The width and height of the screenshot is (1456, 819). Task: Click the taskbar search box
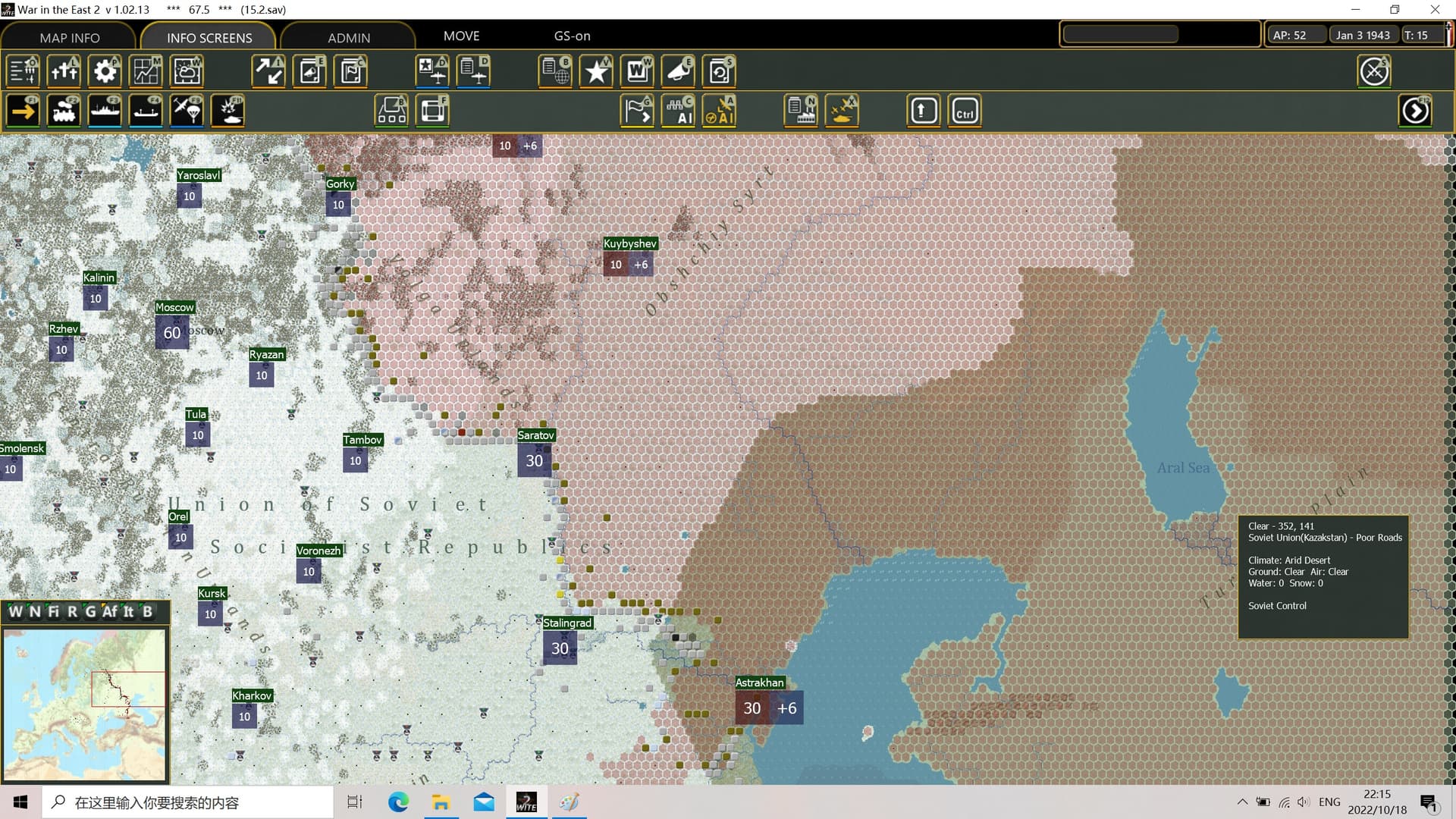tap(187, 802)
